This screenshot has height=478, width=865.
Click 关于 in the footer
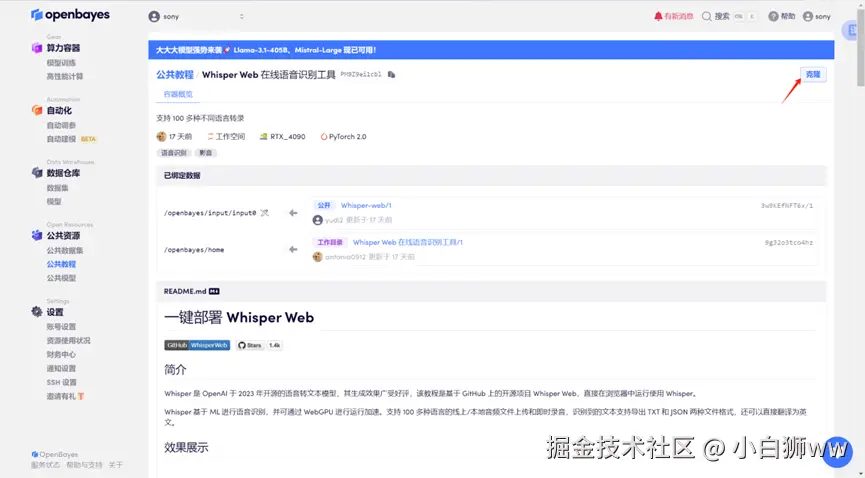[116, 465]
